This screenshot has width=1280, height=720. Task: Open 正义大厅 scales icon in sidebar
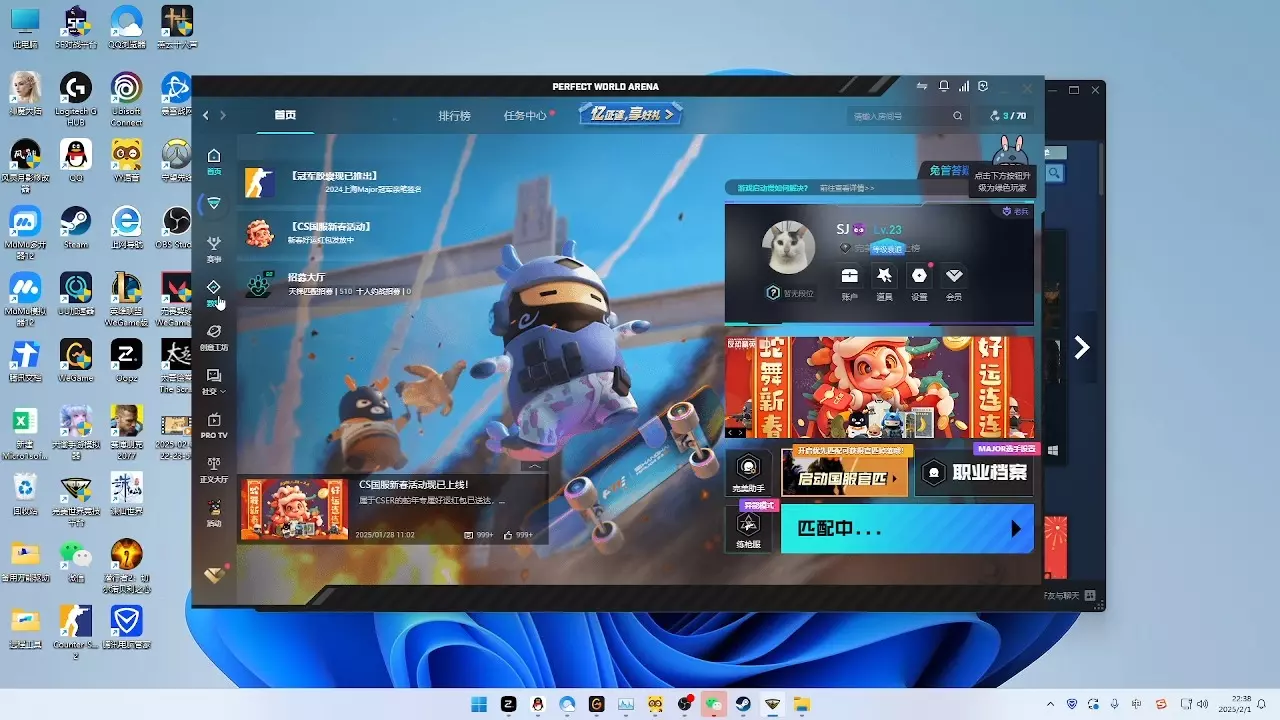click(x=213, y=469)
